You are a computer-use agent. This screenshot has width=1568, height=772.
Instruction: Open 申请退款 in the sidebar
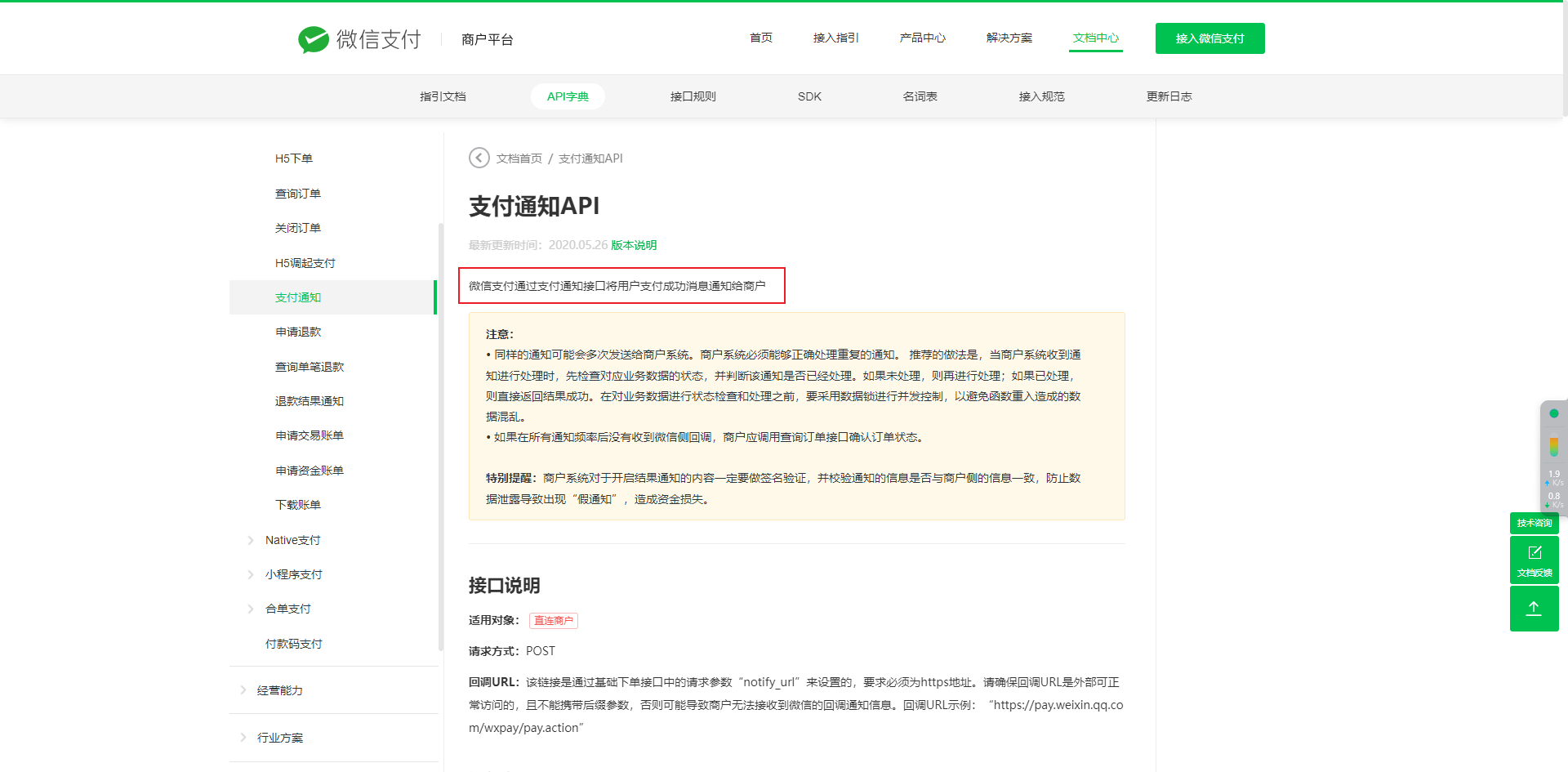[298, 332]
